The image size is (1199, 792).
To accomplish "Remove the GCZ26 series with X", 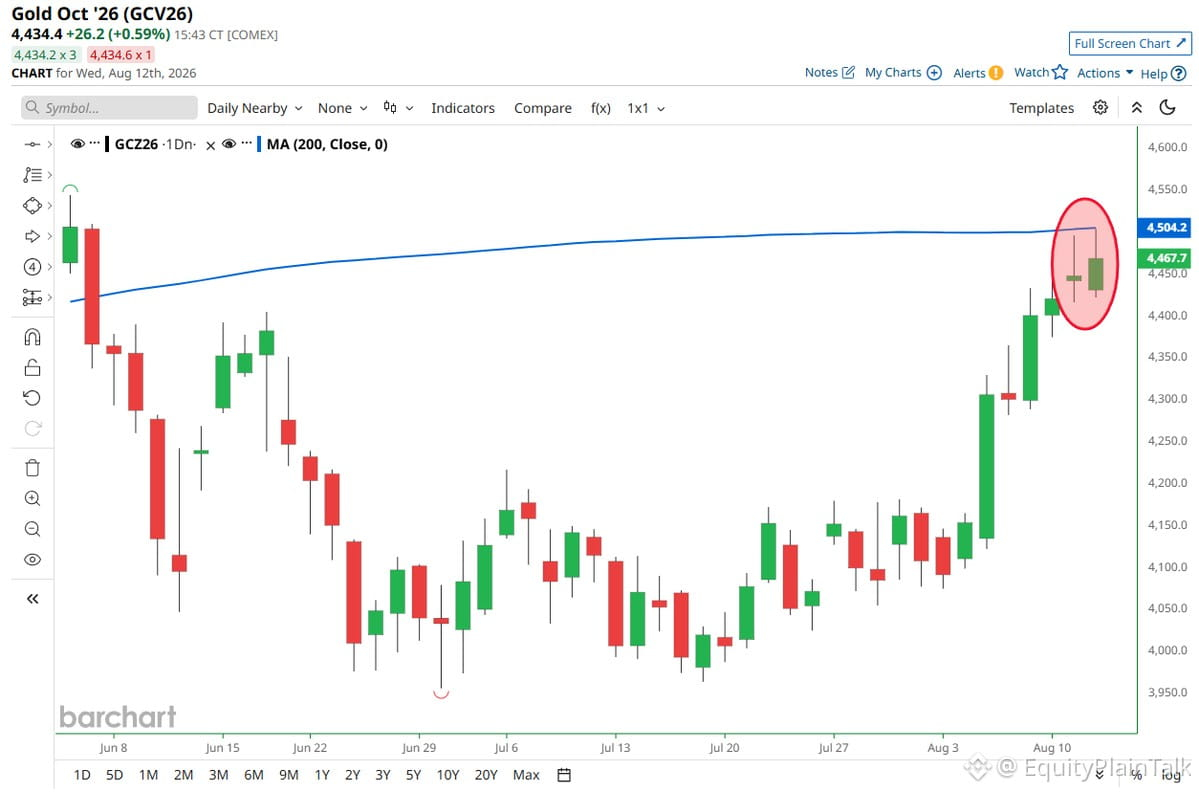I will [210, 145].
